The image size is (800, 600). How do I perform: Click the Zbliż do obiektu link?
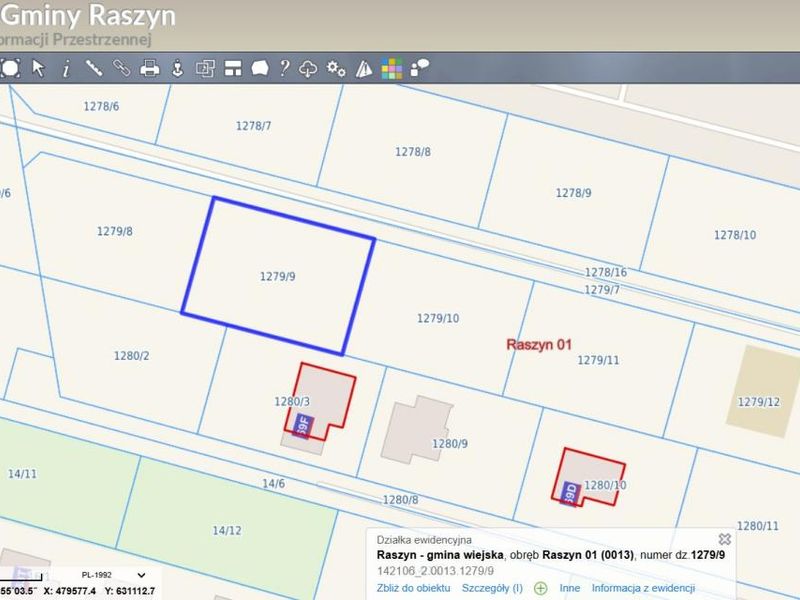pyautogui.click(x=413, y=588)
